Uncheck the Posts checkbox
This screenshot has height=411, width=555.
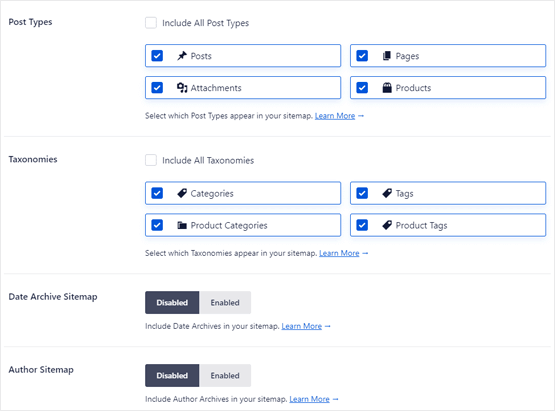(x=157, y=56)
